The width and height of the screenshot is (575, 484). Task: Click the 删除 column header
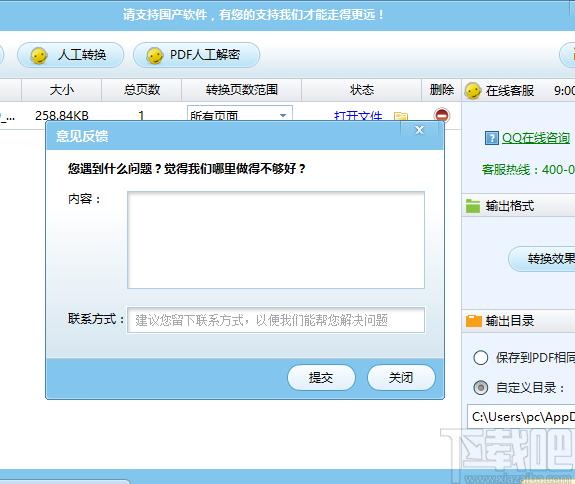point(442,90)
